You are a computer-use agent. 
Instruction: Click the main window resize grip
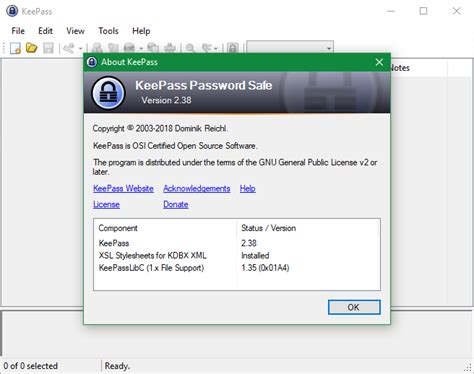click(x=468, y=367)
